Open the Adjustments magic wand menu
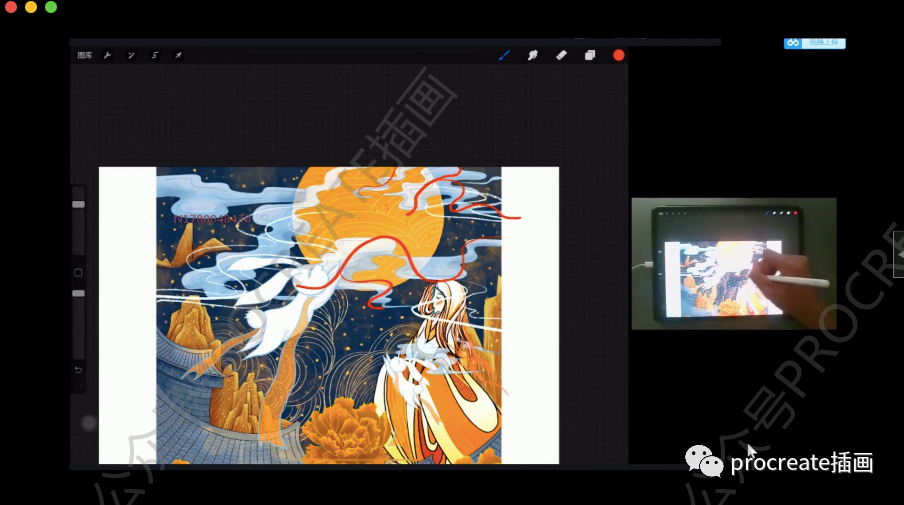This screenshot has width=904, height=505. [x=131, y=55]
